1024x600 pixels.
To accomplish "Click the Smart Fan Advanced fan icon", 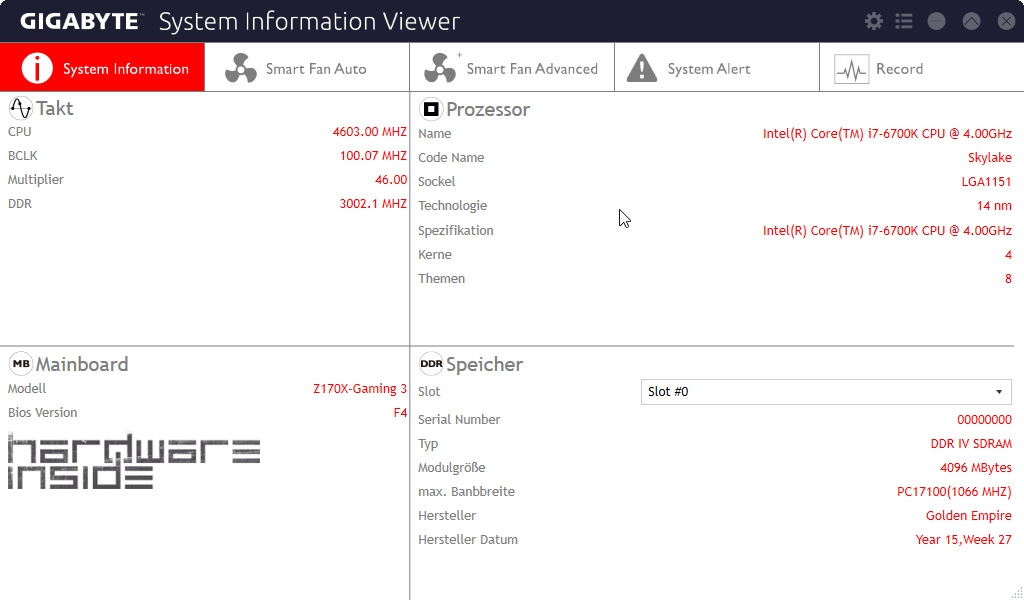I will tap(440, 69).
